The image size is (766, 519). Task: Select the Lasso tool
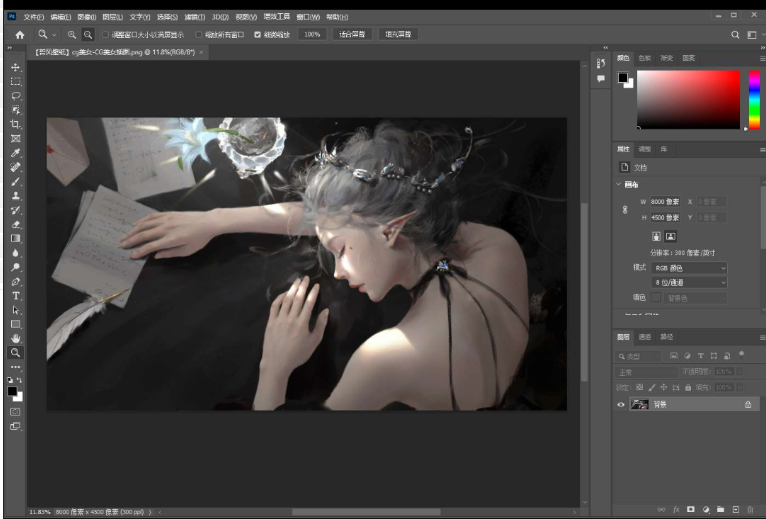click(x=15, y=96)
